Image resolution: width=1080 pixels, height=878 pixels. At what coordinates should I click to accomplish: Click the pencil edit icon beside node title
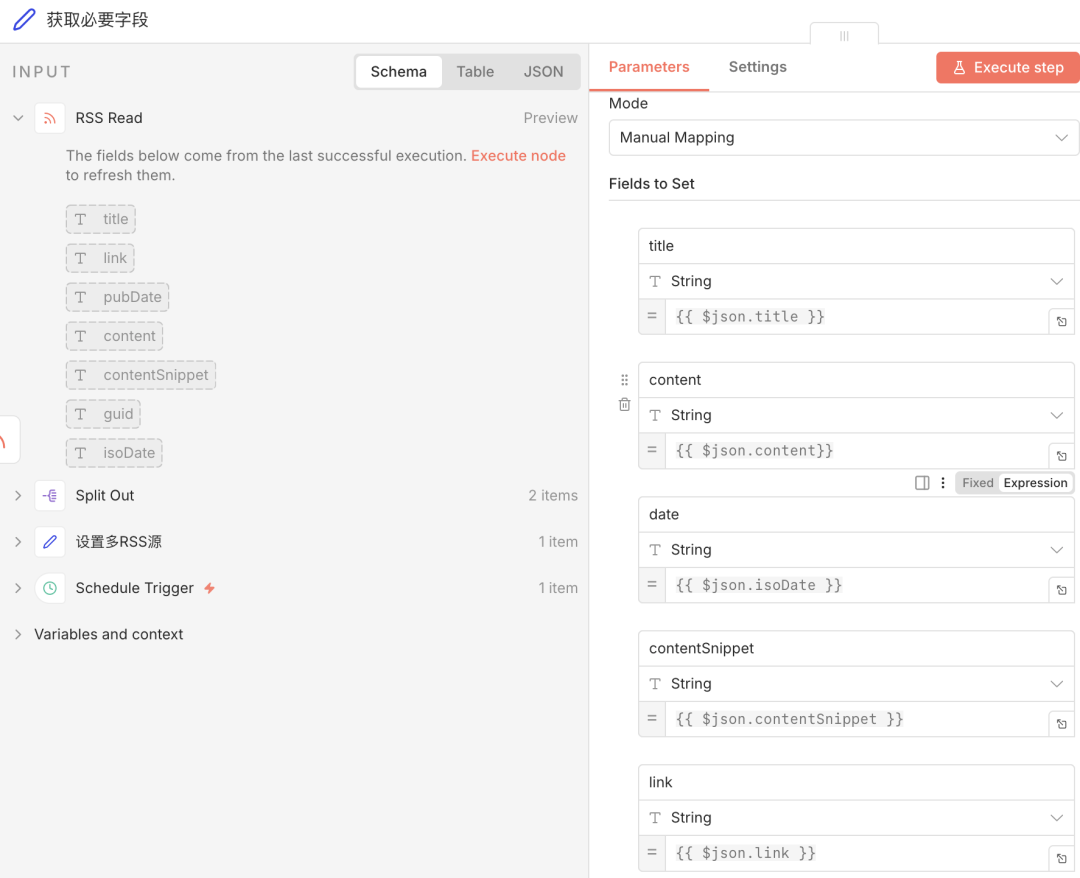(x=24, y=20)
